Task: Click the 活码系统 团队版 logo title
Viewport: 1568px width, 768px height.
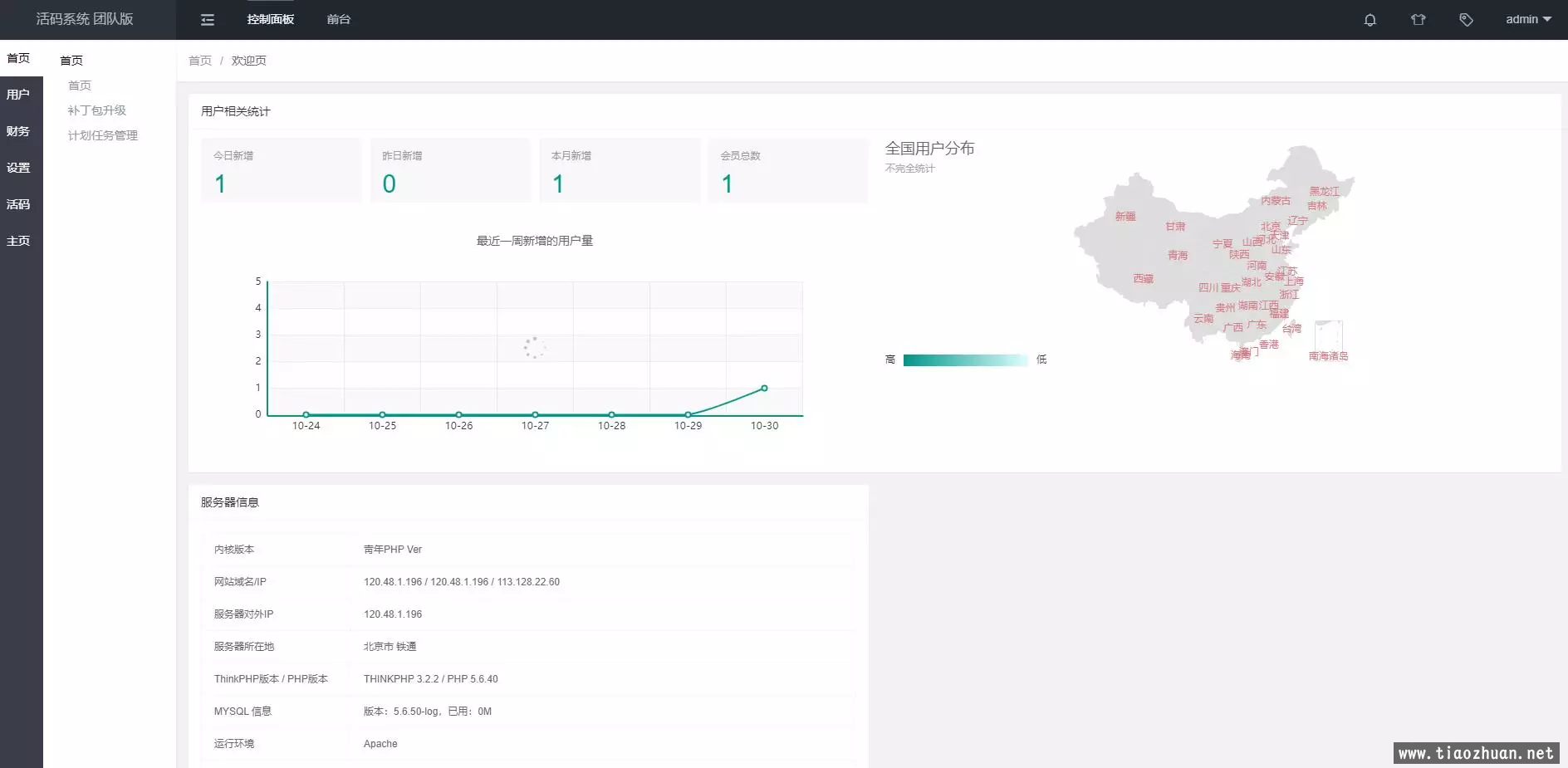Action: [85, 19]
